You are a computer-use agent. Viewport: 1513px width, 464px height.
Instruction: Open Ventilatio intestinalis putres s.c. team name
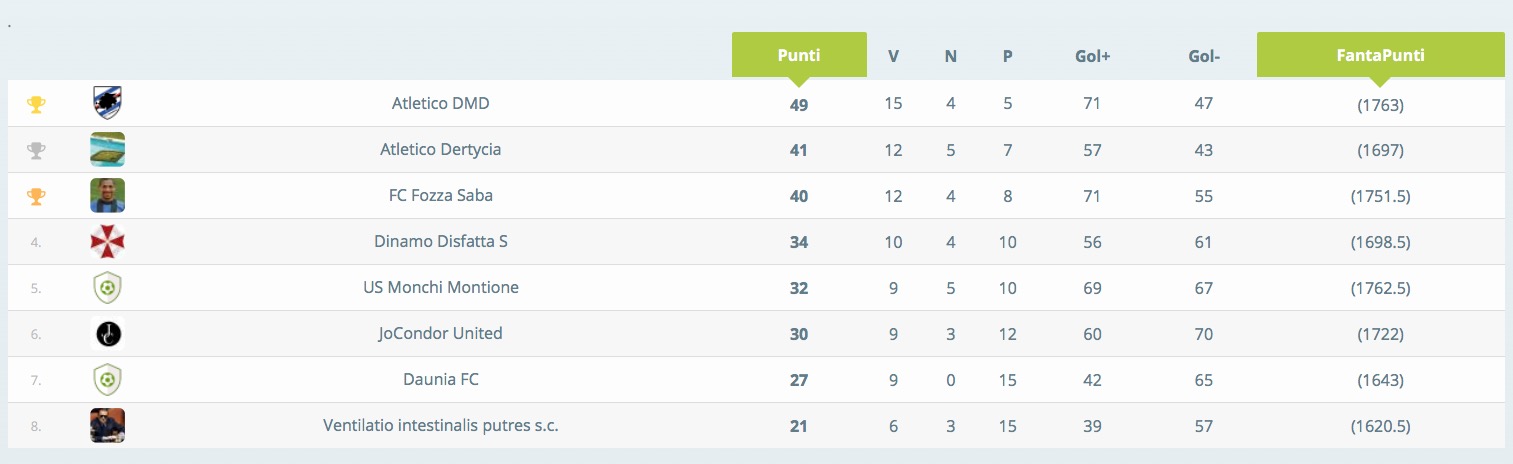441,425
